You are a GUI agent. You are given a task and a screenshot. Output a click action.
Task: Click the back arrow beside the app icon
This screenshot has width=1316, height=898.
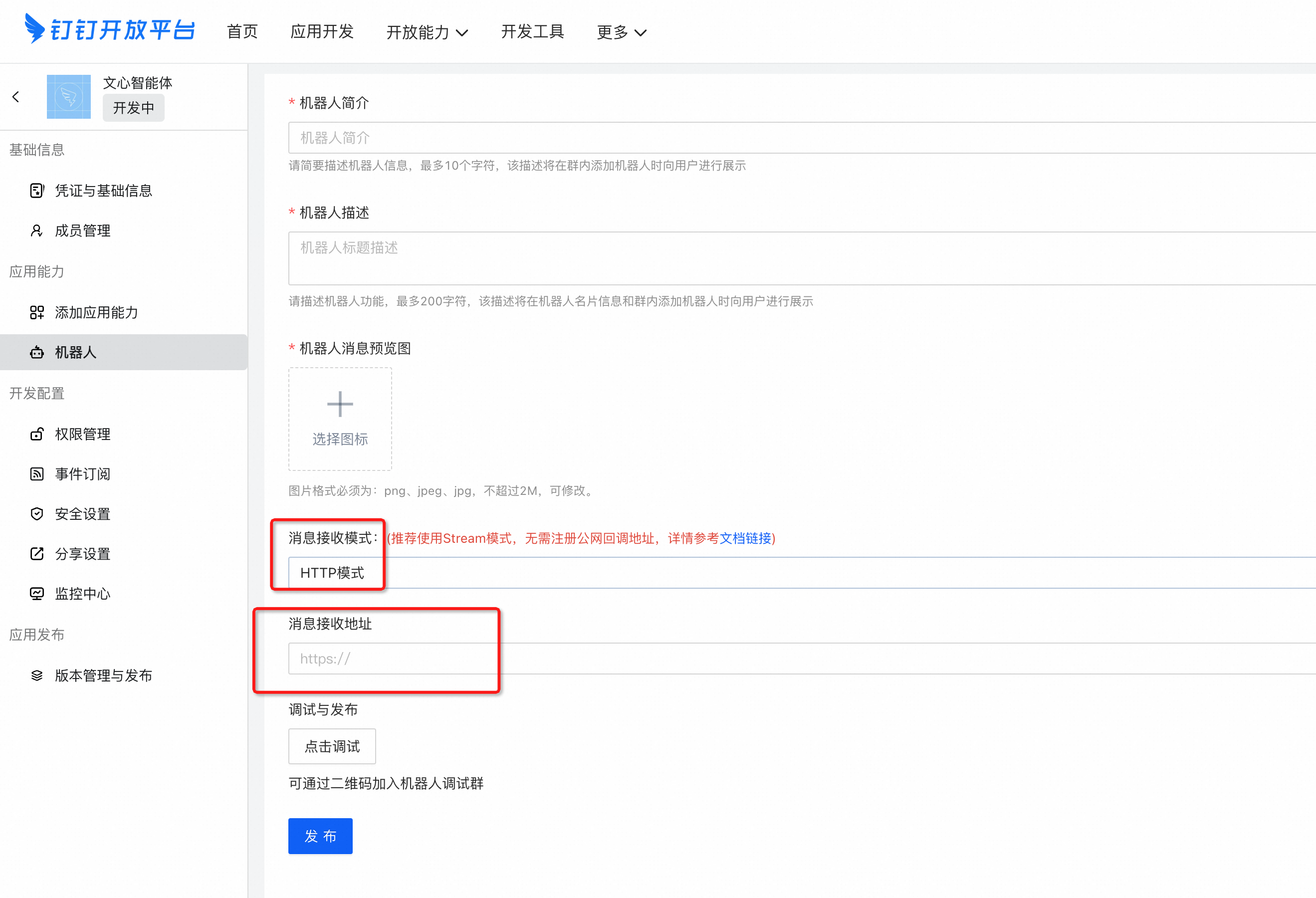(16, 97)
